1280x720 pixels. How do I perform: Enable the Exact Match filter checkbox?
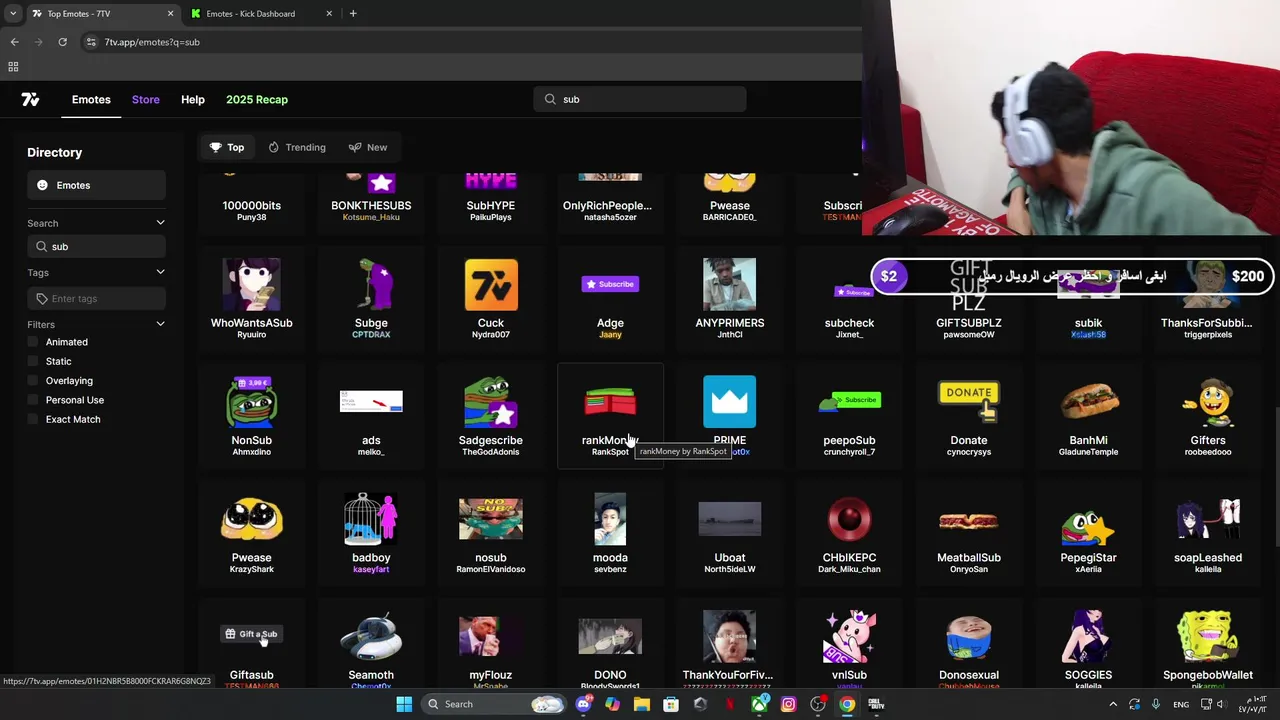click(33, 419)
